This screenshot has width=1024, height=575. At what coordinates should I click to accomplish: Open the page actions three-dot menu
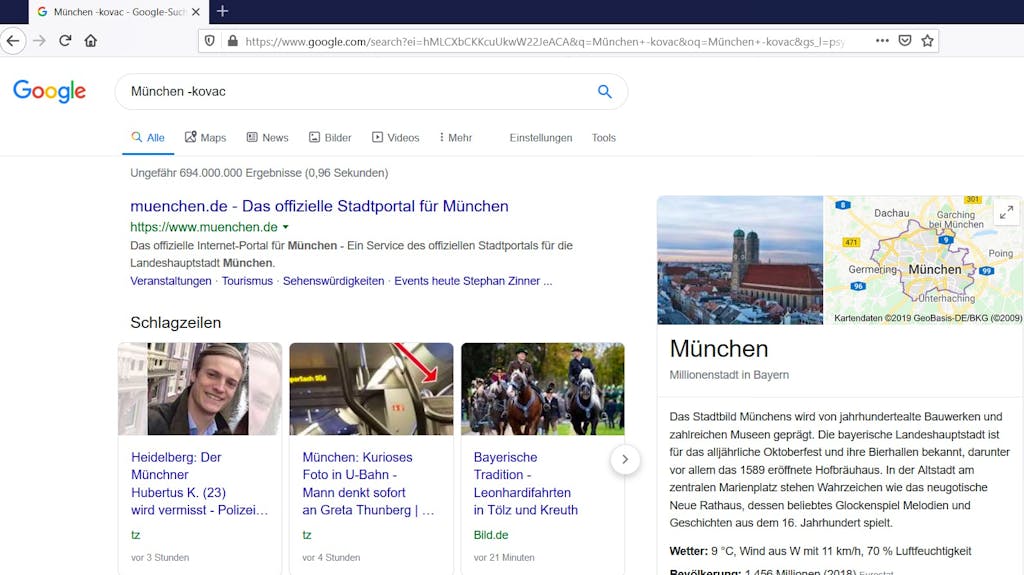[x=882, y=41]
